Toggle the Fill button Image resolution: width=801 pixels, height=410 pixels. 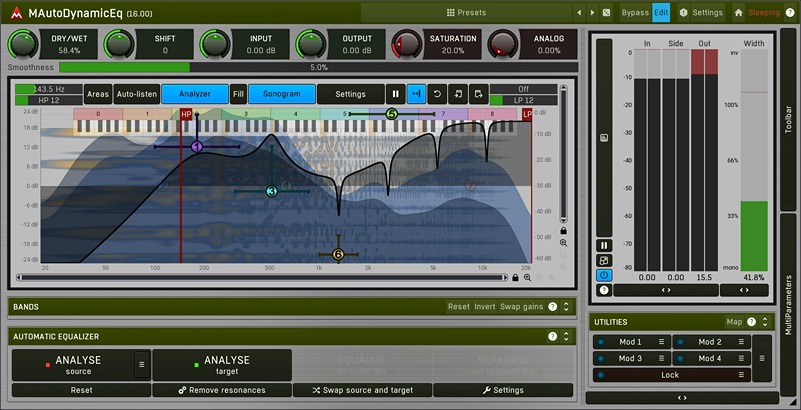point(238,94)
